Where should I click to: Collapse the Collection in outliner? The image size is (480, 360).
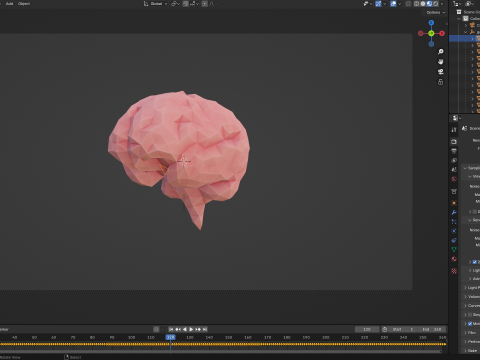459,19
